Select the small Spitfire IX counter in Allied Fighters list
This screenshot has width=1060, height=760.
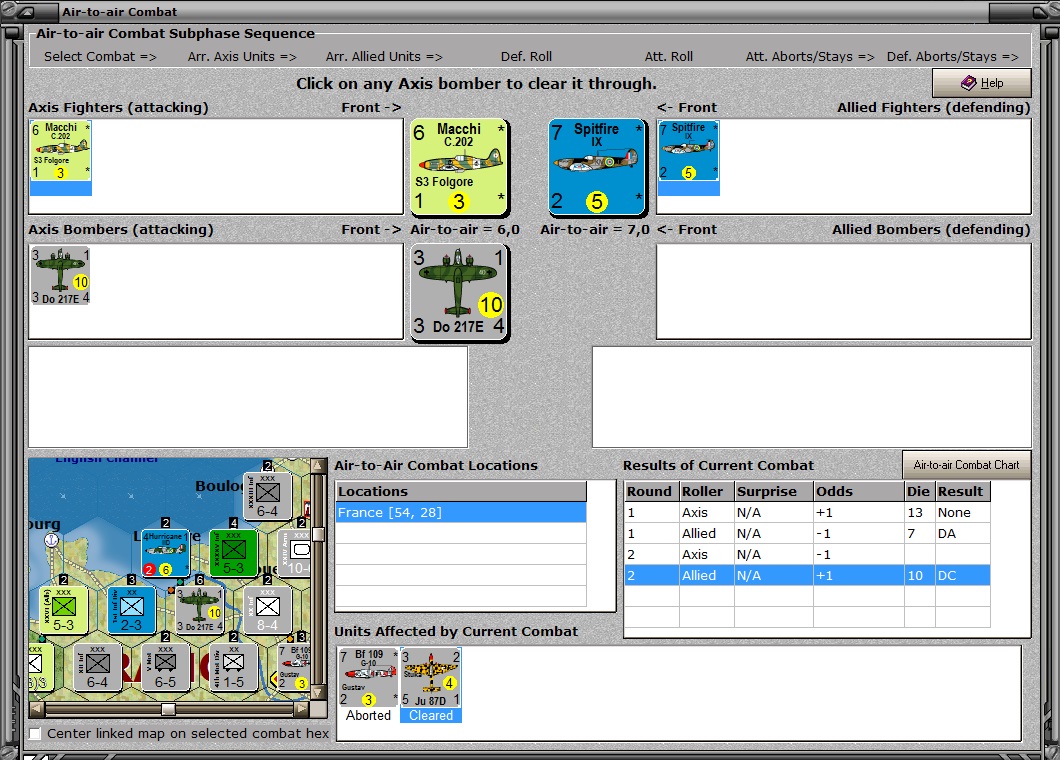(689, 151)
